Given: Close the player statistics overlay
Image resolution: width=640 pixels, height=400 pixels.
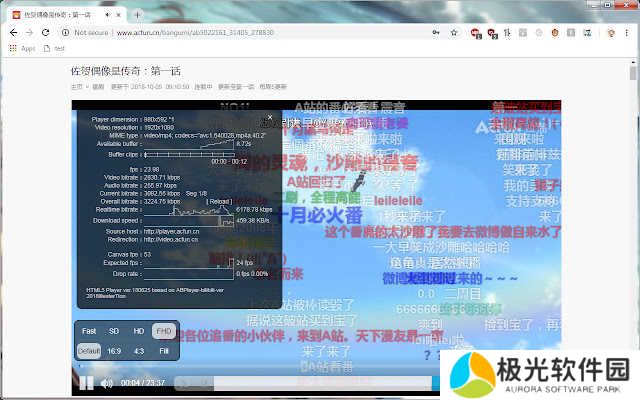Looking at the screenshot, I should click(x=269, y=117).
